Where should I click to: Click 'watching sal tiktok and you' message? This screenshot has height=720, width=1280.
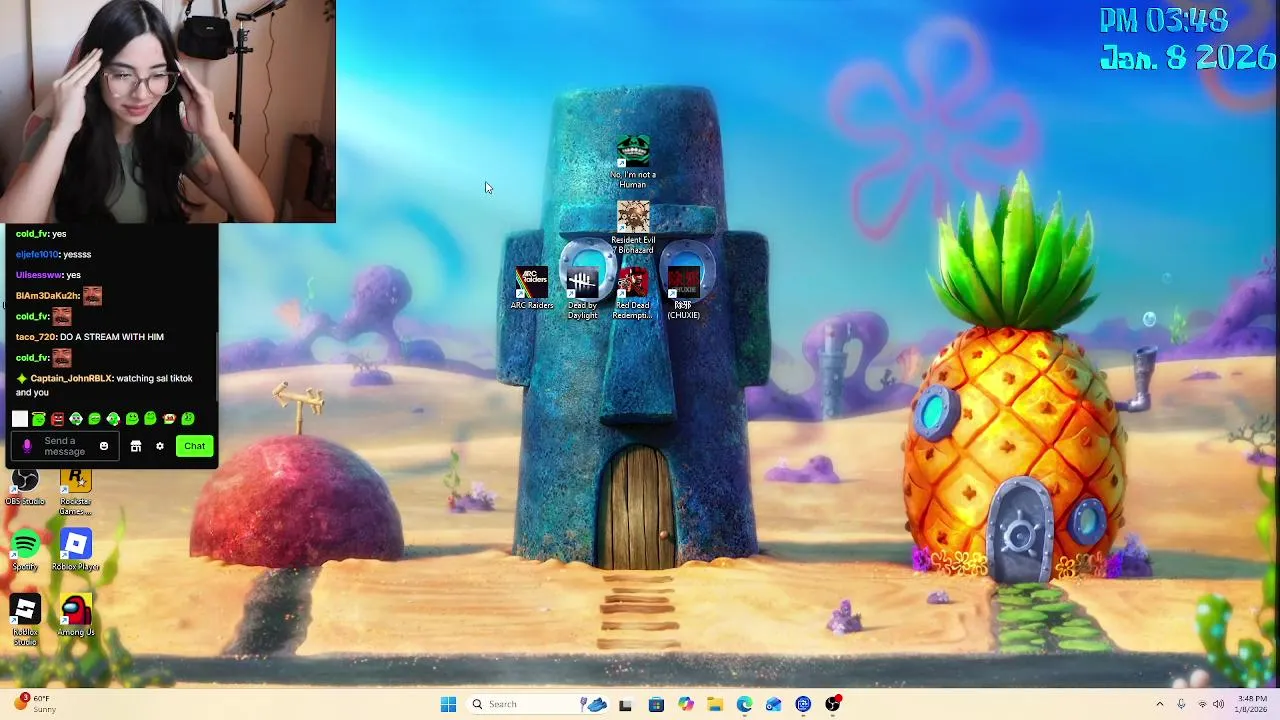click(104, 385)
